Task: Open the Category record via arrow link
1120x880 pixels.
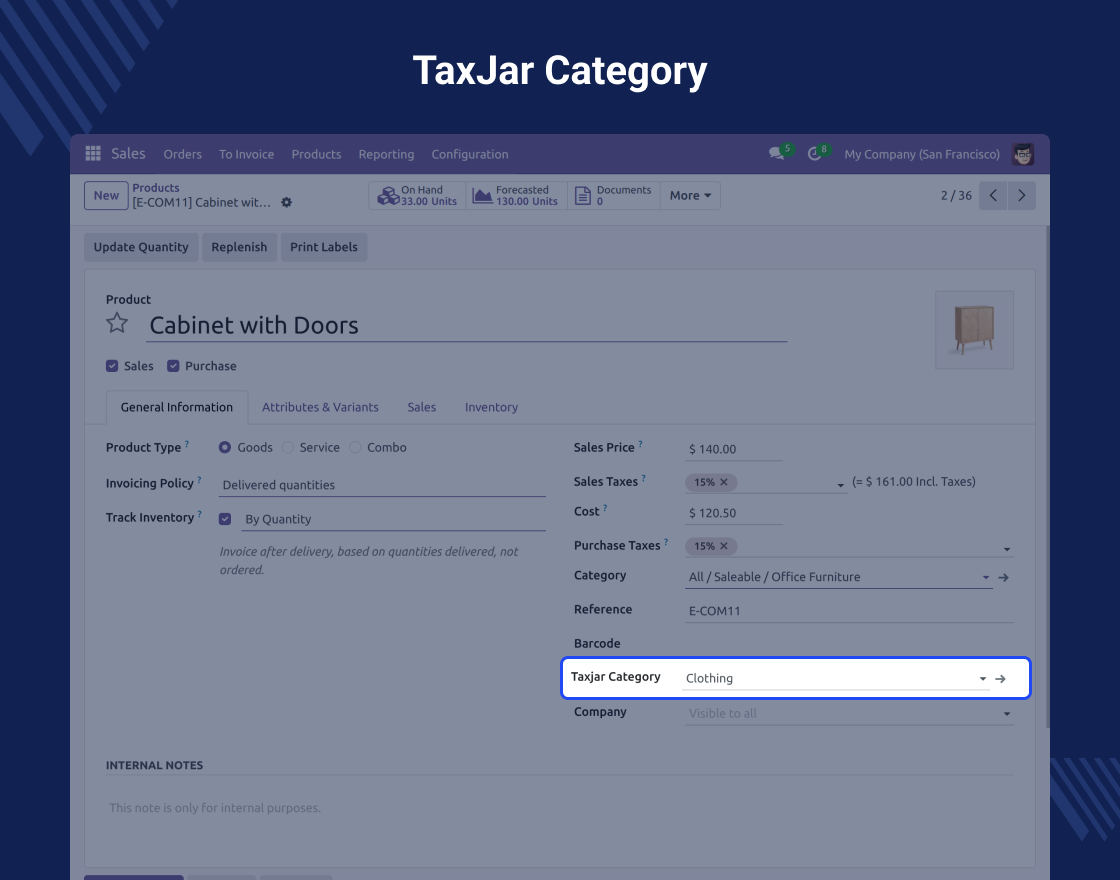Action: pyautogui.click(x=1004, y=577)
